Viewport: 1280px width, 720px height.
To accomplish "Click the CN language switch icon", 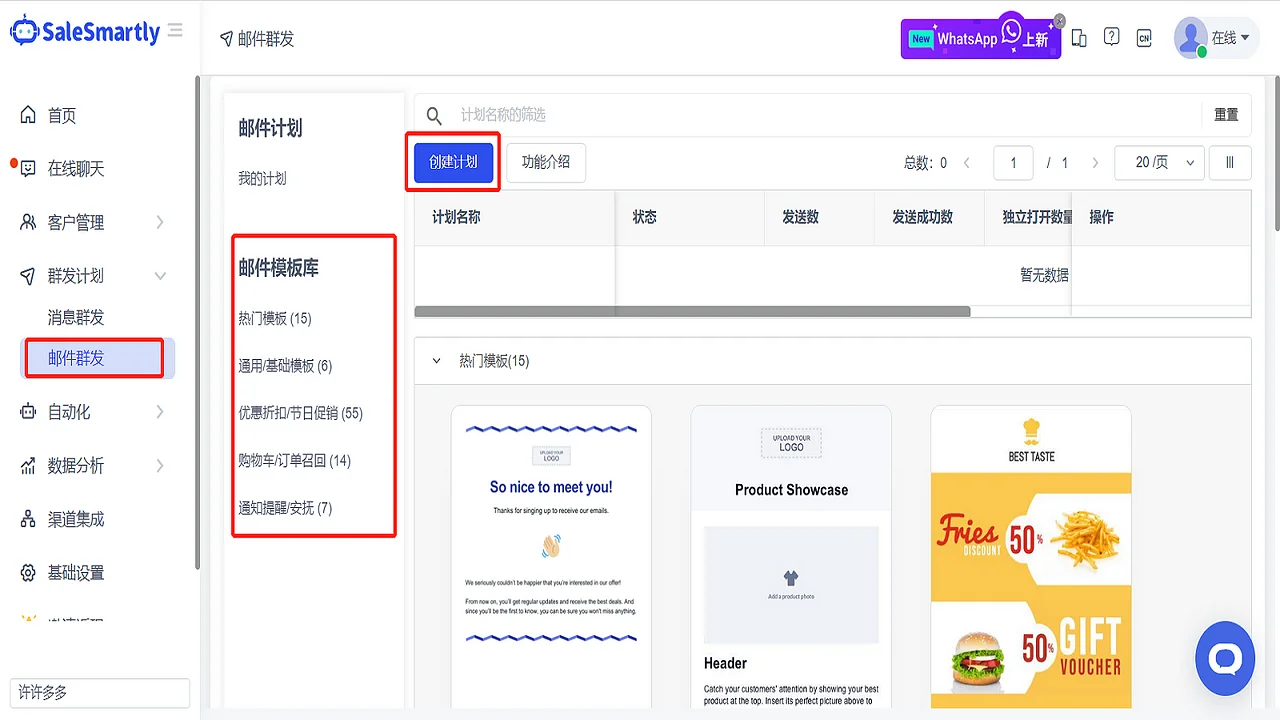I will pyautogui.click(x=1144, y=36).
